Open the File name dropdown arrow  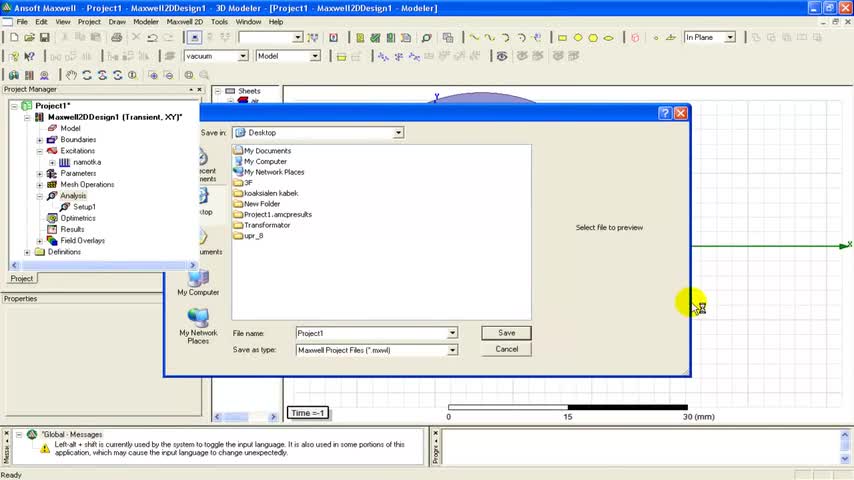point(452,333)
